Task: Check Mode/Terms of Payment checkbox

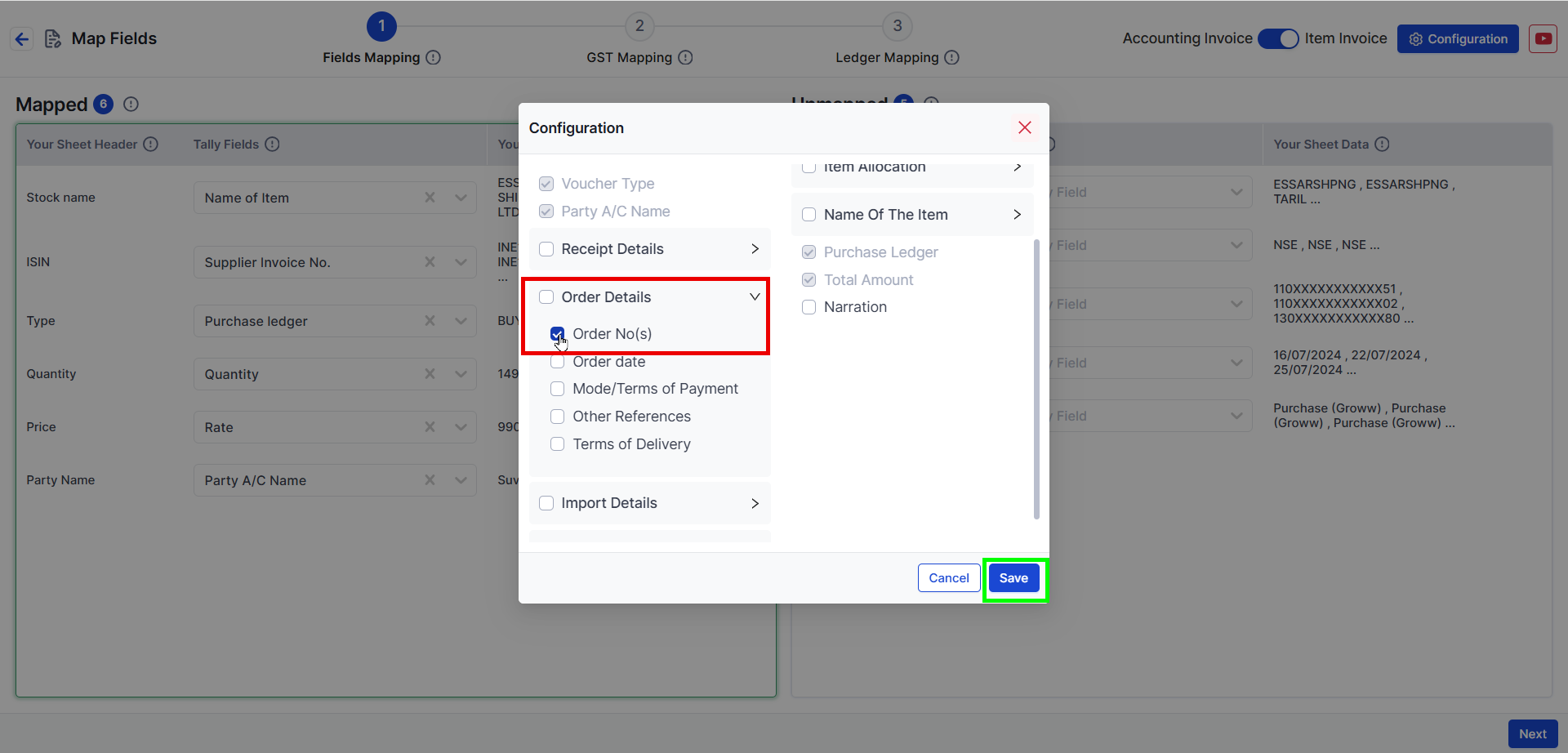Action: tap(557, 389)
